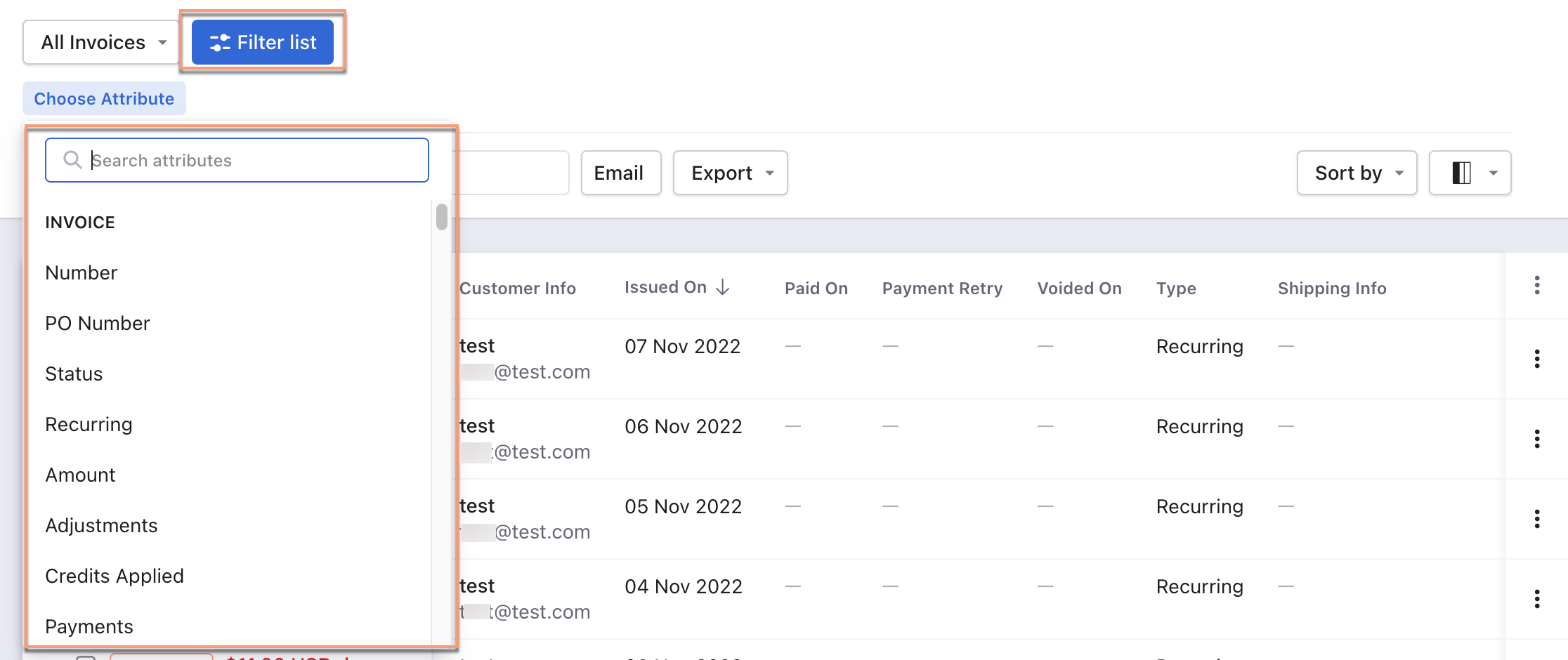Expand the Export dropdown
The width and height of the screenshot is (1568, 660).
coord(731,173)
